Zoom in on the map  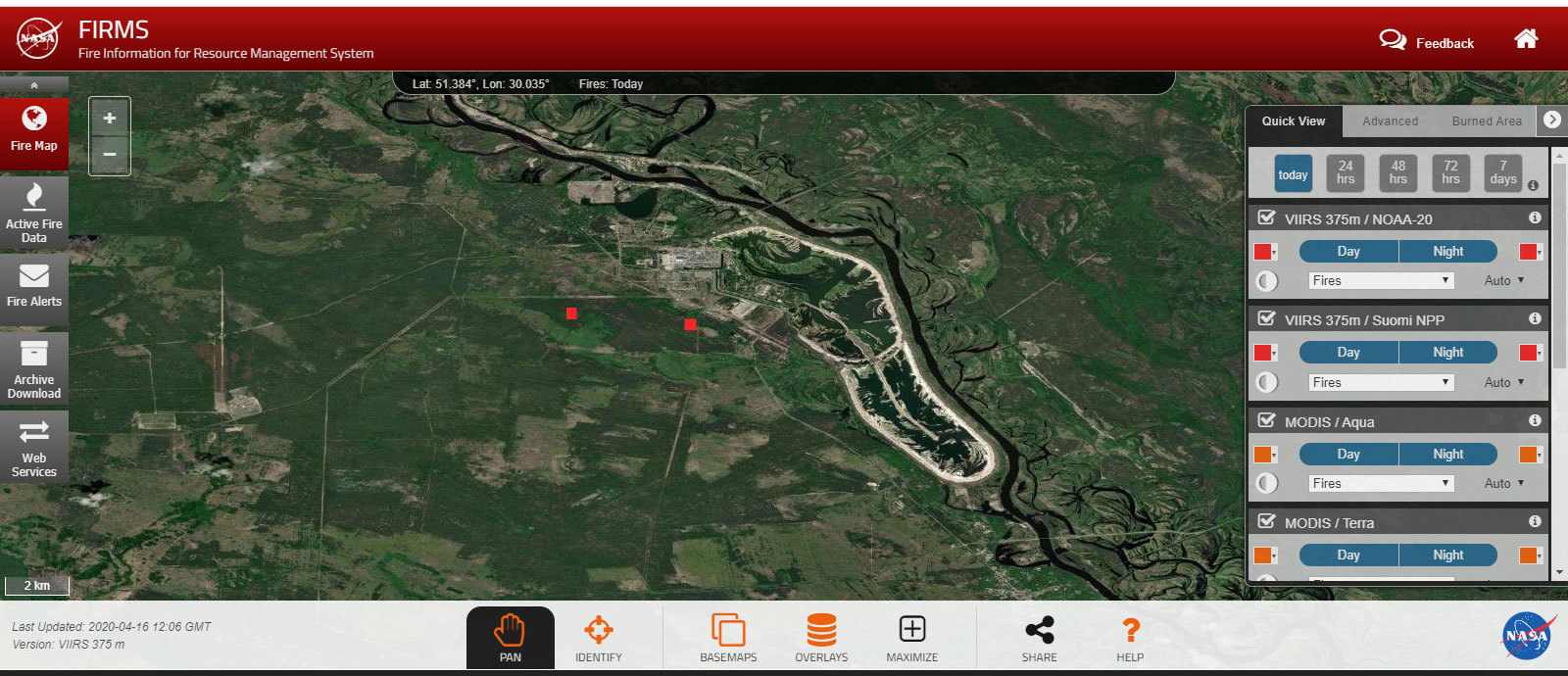(x=110, y=119)
